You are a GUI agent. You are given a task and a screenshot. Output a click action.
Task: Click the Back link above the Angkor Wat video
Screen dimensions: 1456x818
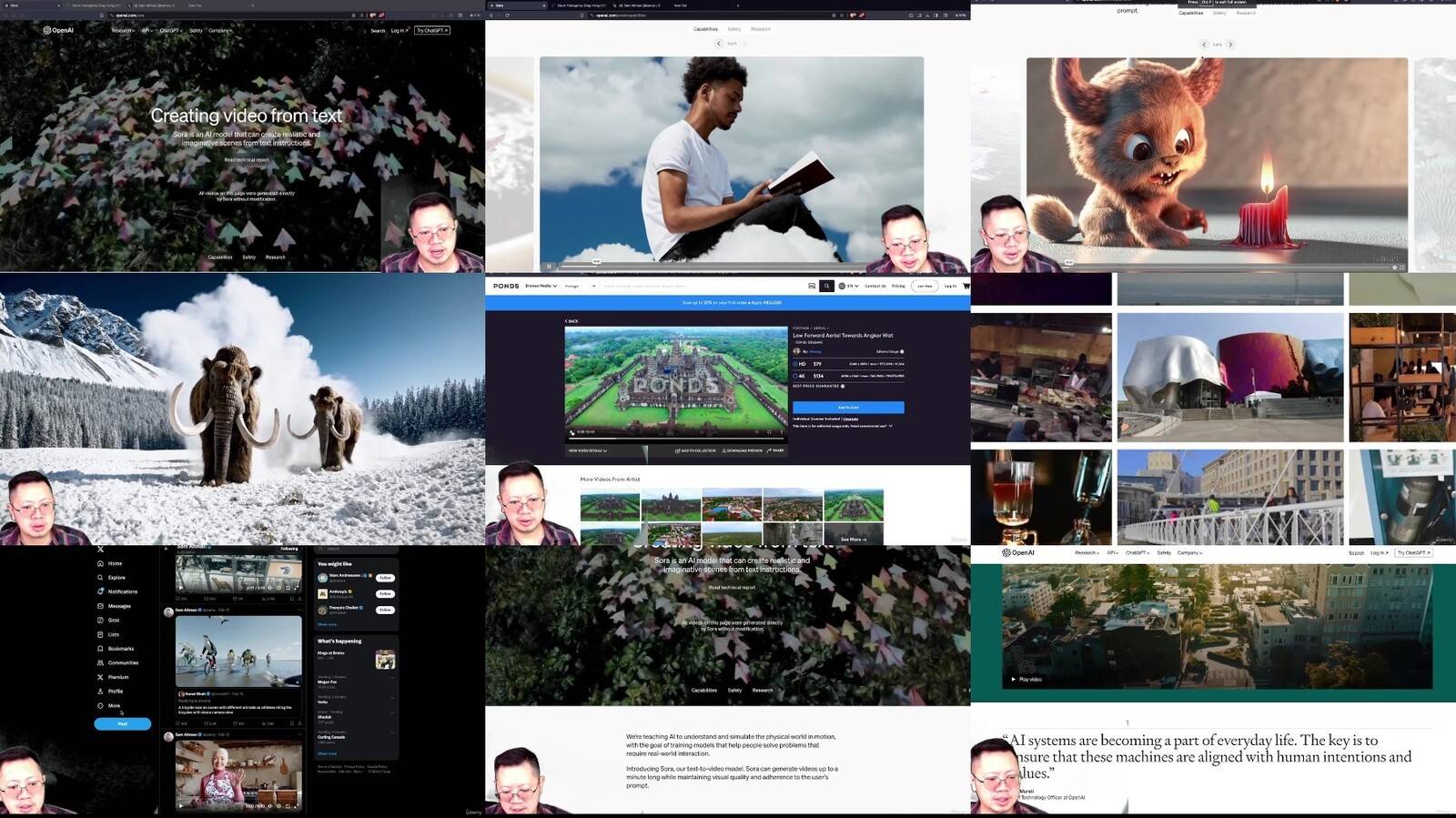[571, 321]
